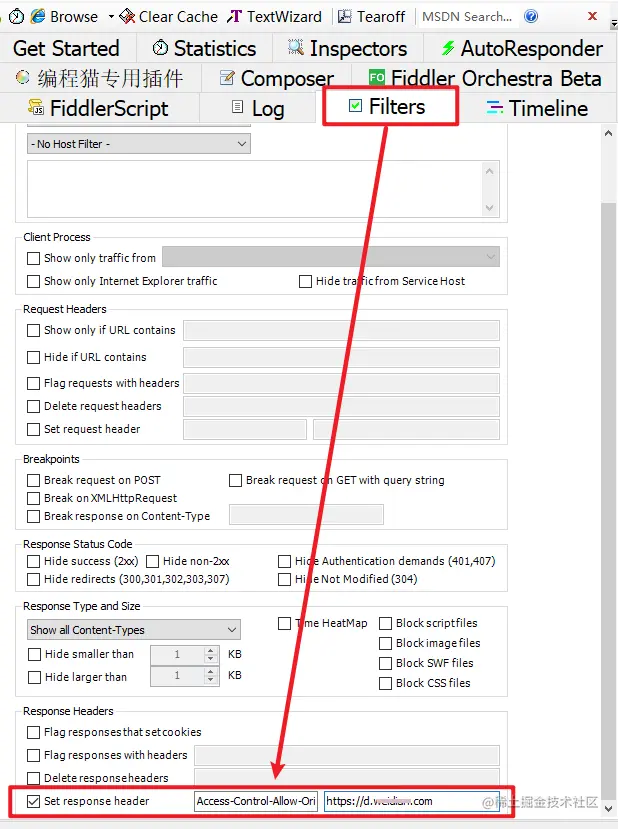Click Filters panel scrollbar up arrow

click(608, 133)
